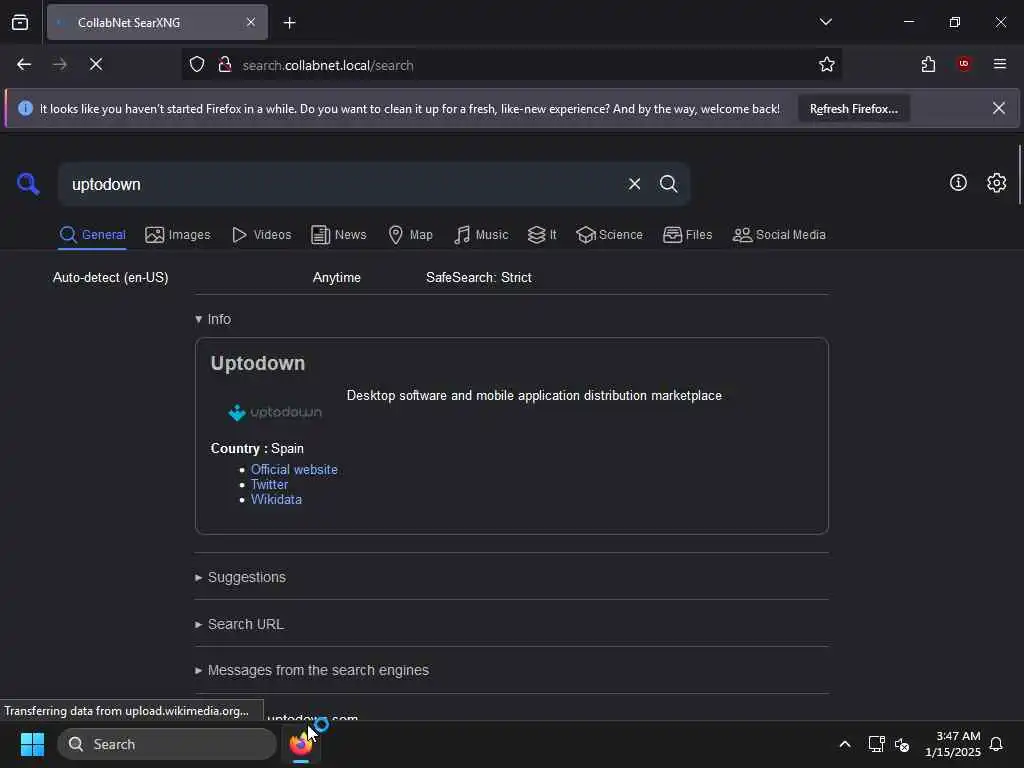Open the list all tabs chevron
Image resolution: width=1024 pixels, height=768 pixels.
(825, 22)
